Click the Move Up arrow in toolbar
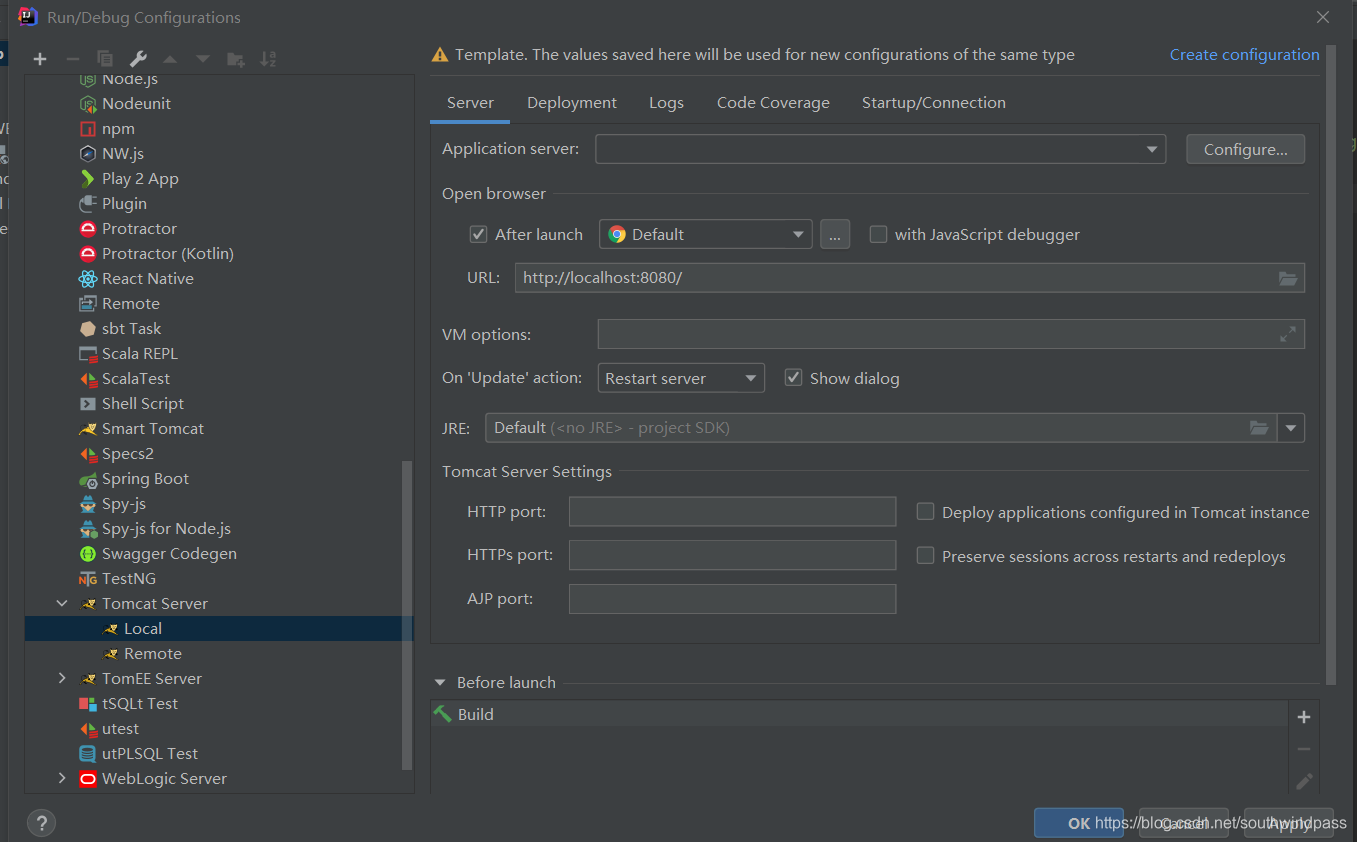 pyautogui.click(x=170, y=59)
